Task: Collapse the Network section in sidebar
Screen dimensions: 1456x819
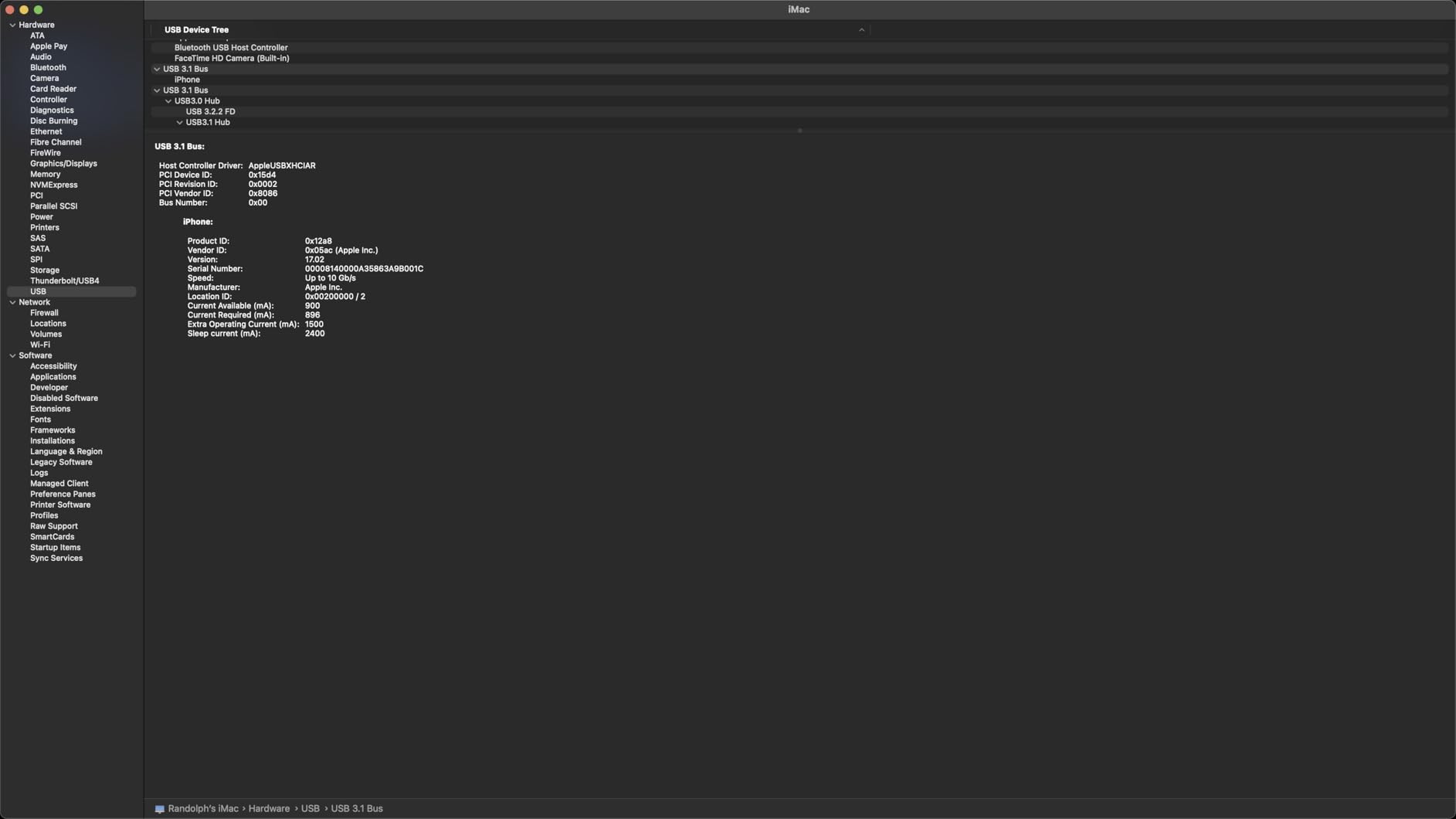Action: [12, 303]
